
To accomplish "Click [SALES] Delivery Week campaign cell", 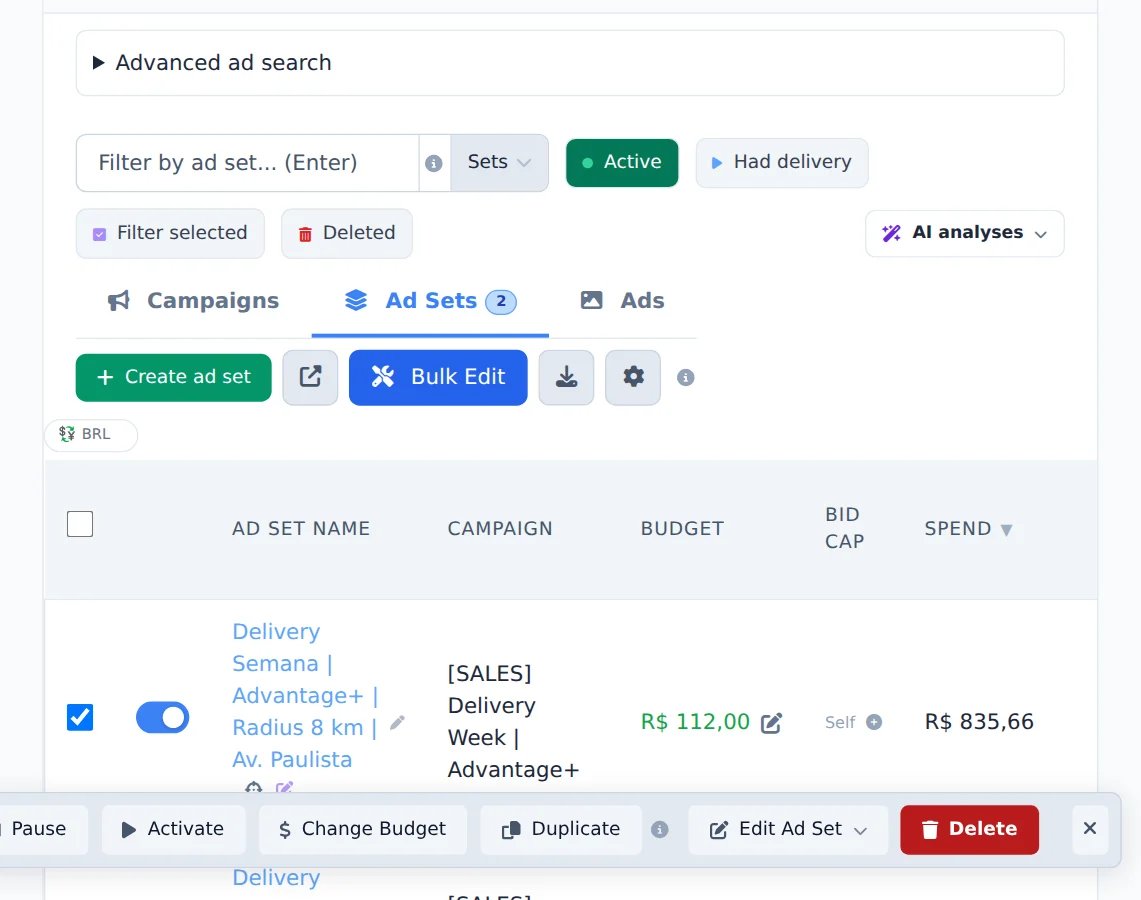I will 513,721.
